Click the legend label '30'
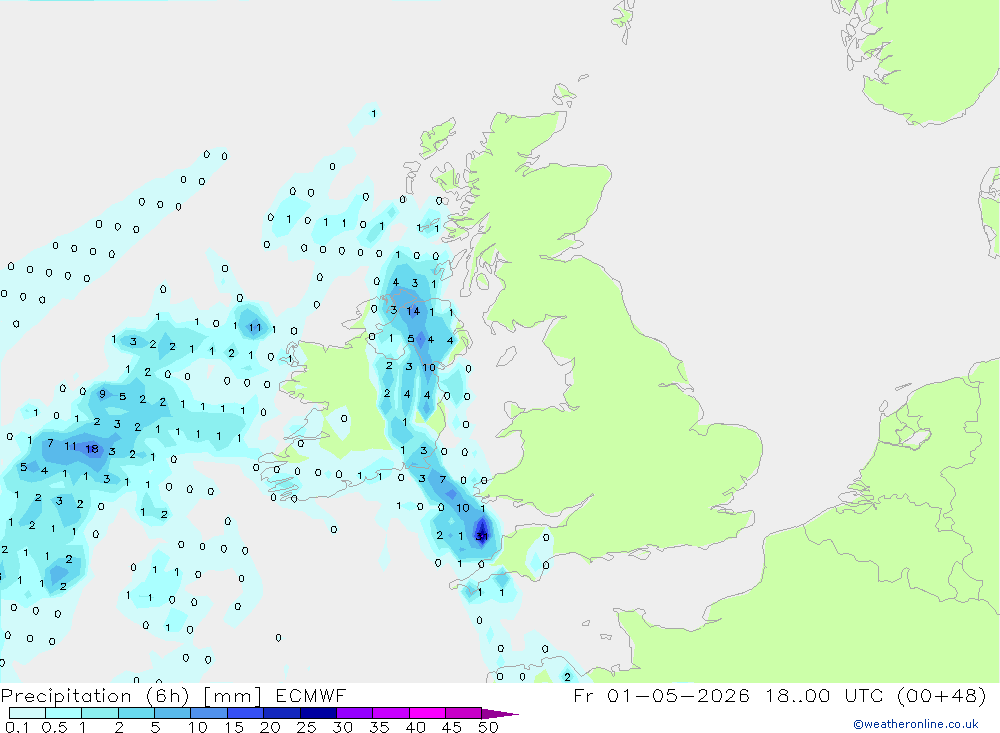 click(342, 727)
